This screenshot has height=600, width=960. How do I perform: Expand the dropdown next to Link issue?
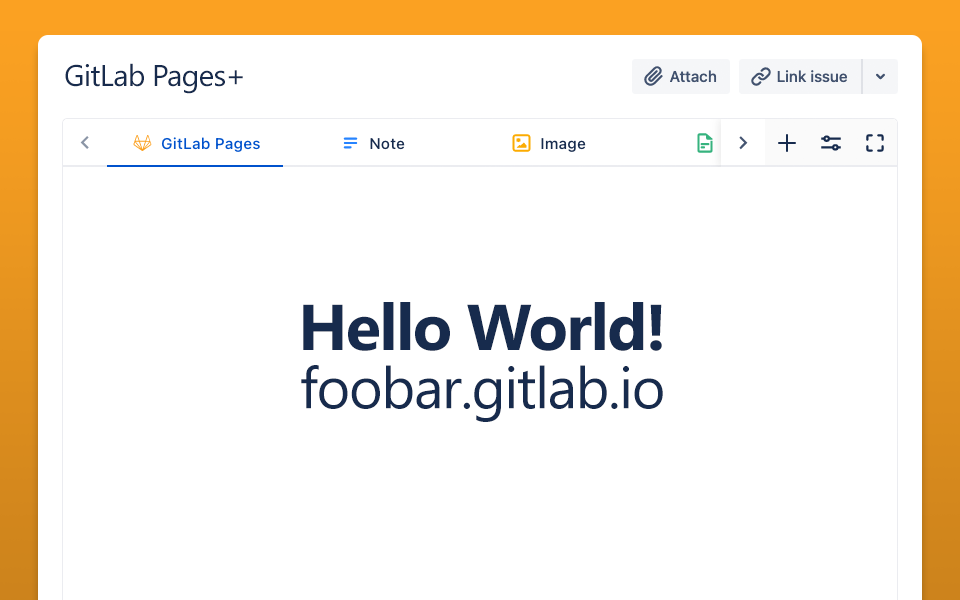tap(880, 77)
